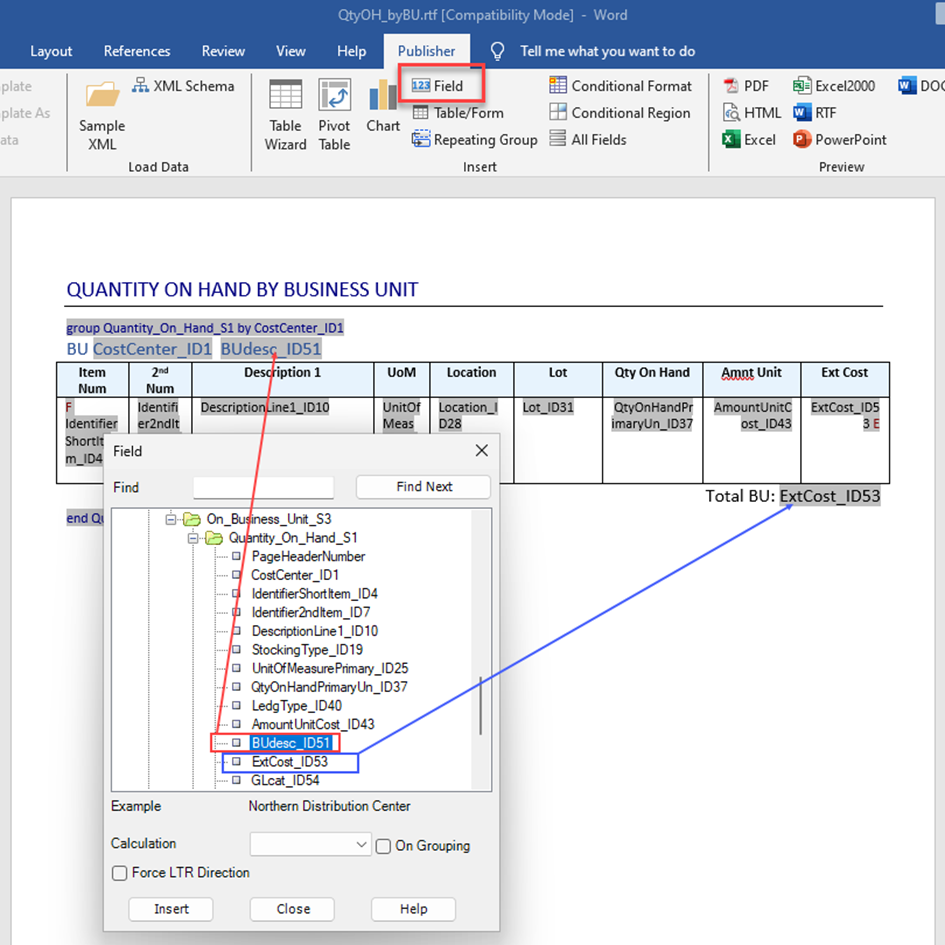The width and height of the screenshot is (945, 945).
Task: Switch to the View tab
Action: pos(290,51)
